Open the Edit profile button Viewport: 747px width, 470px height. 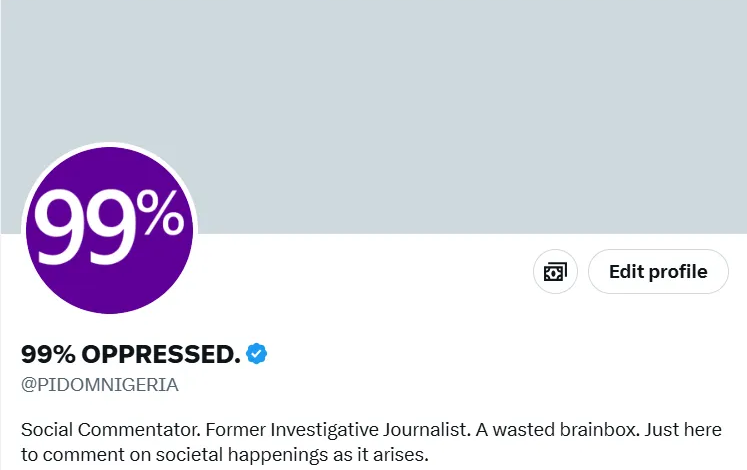(658, 272)
